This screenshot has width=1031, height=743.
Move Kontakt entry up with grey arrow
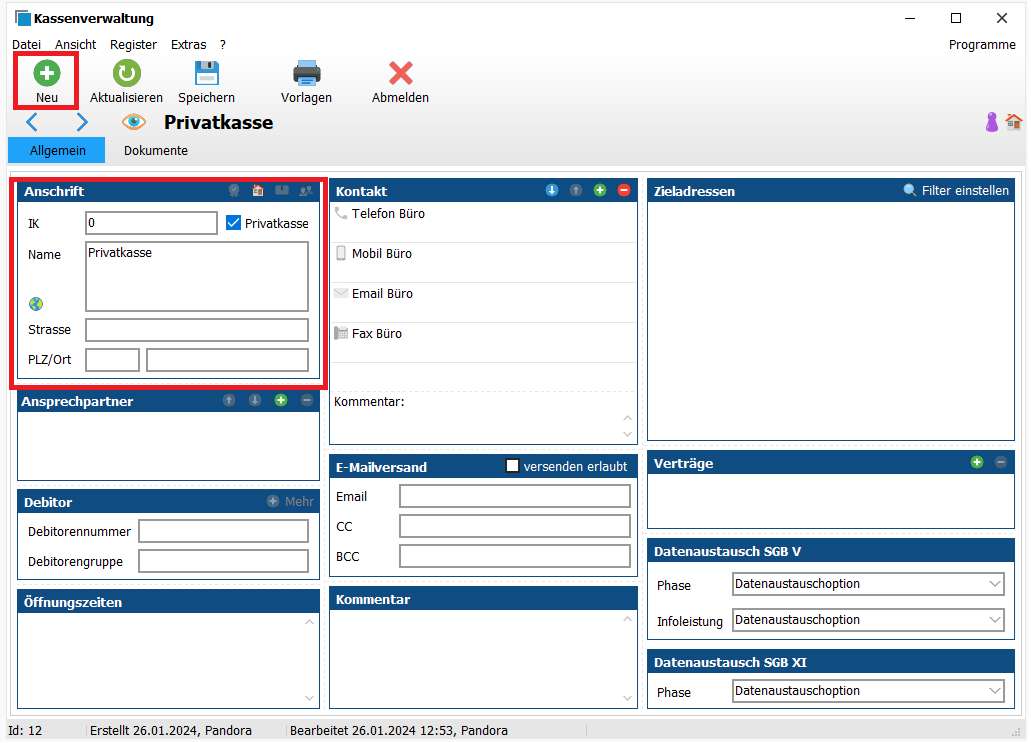(x=576, y=190)
